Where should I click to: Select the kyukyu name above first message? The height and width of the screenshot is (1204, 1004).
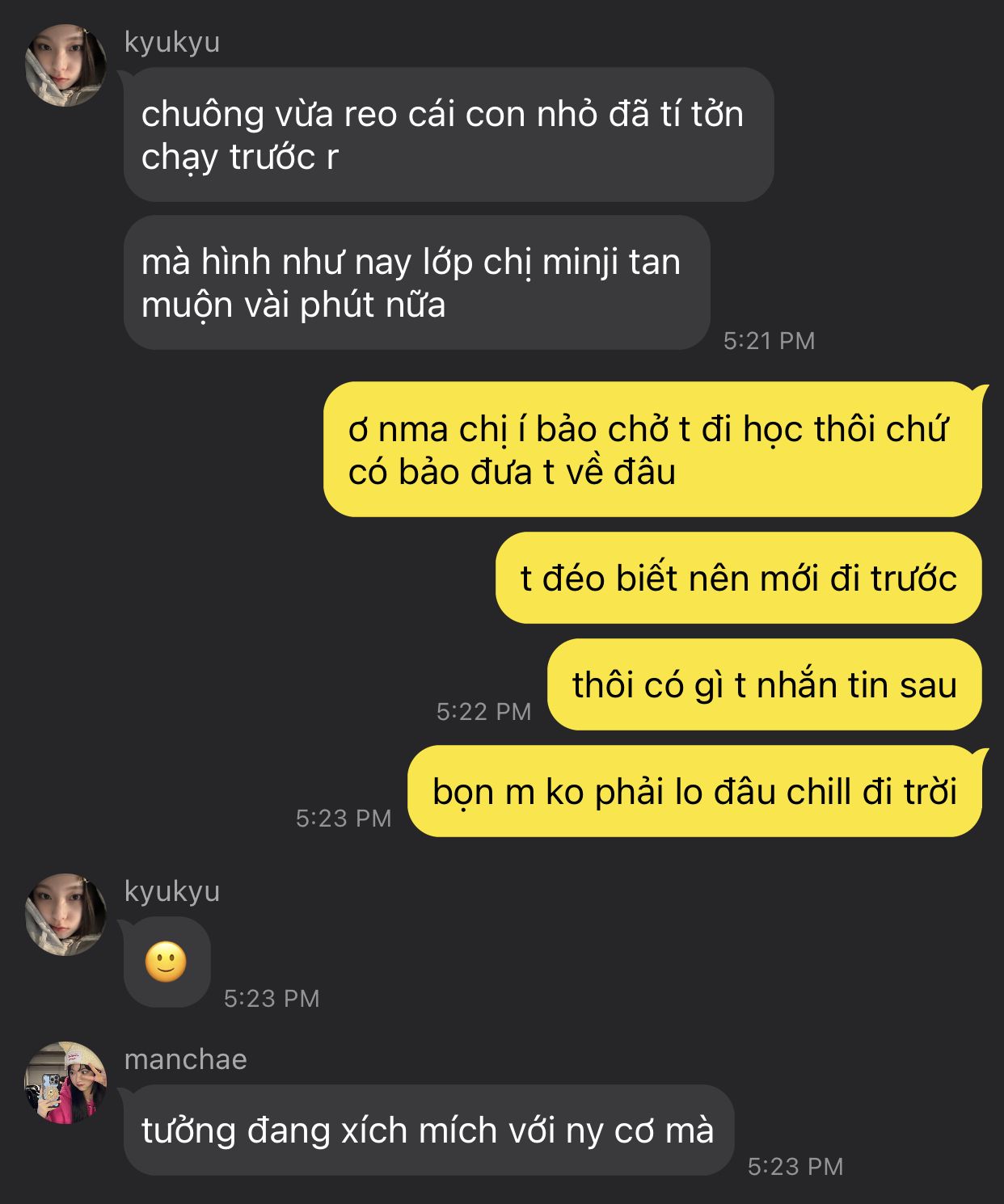pyautogui.click(x=172, y=42)
